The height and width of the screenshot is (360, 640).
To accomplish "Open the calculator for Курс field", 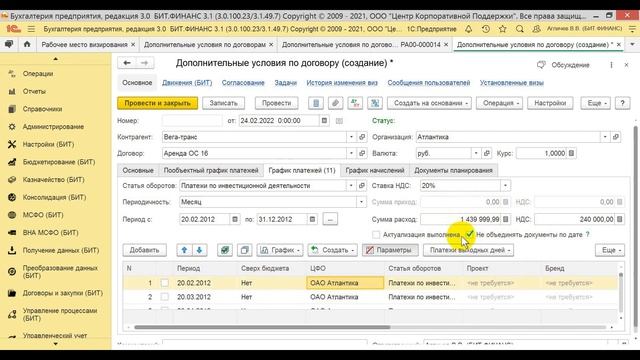I will tap(571, 153).
